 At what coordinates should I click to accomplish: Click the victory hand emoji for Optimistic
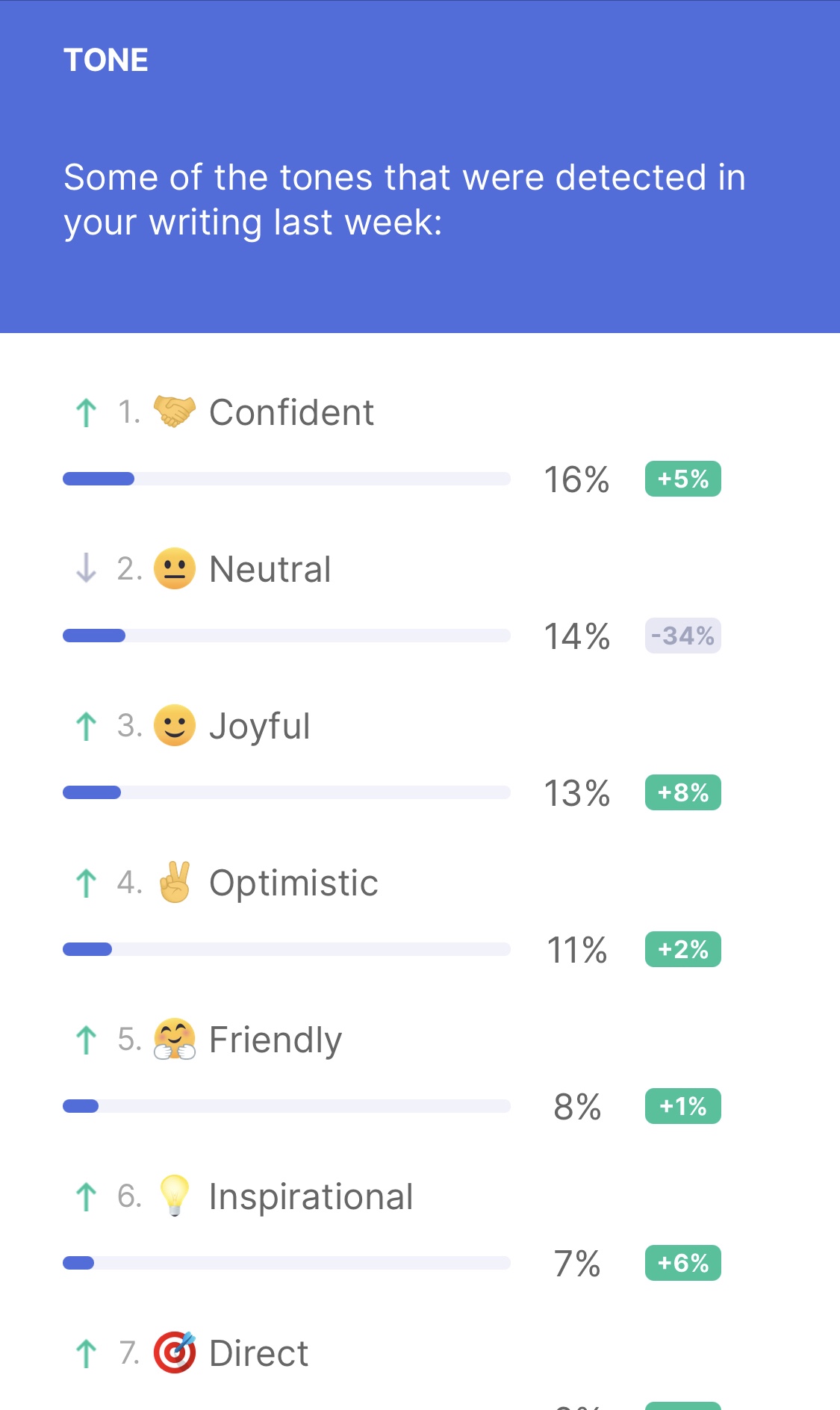tap(175, 882)
